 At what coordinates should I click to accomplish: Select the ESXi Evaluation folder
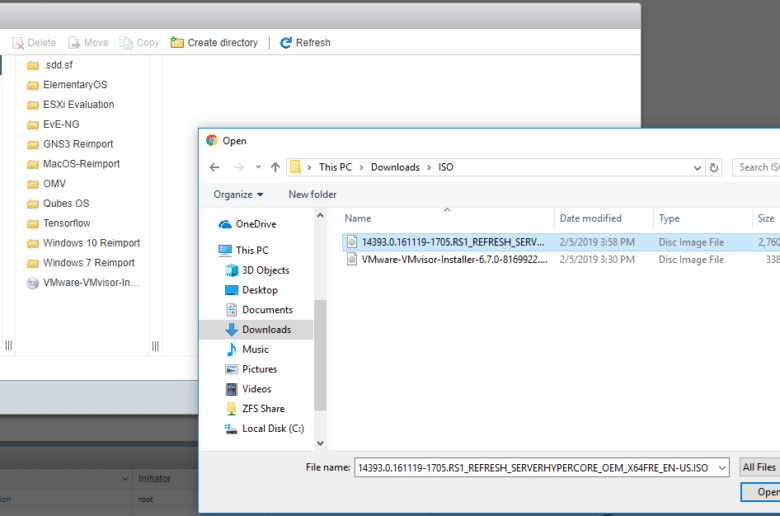pyautogui.click(x=70, y=104)
